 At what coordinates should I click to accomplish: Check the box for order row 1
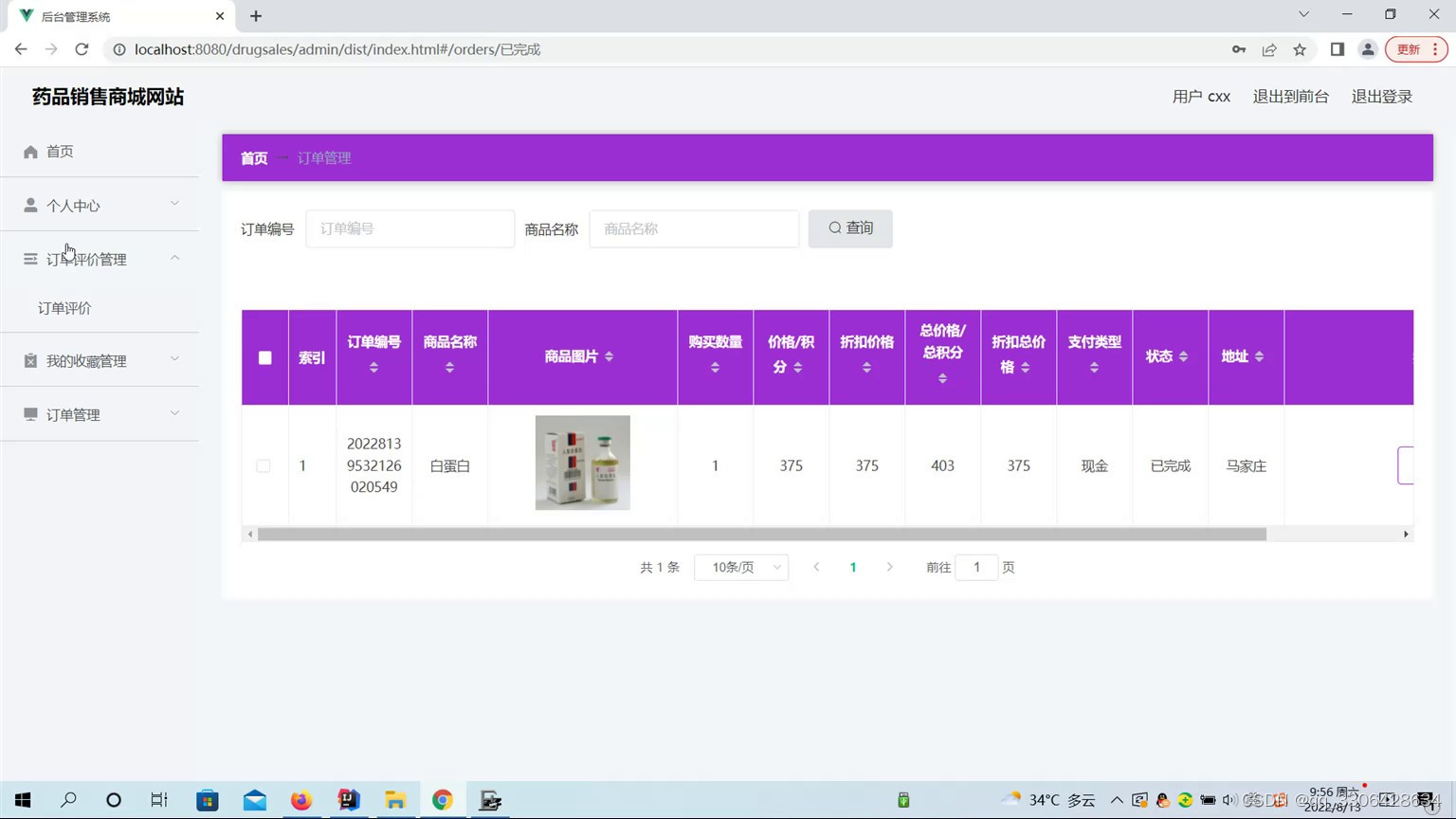point(264,465)
